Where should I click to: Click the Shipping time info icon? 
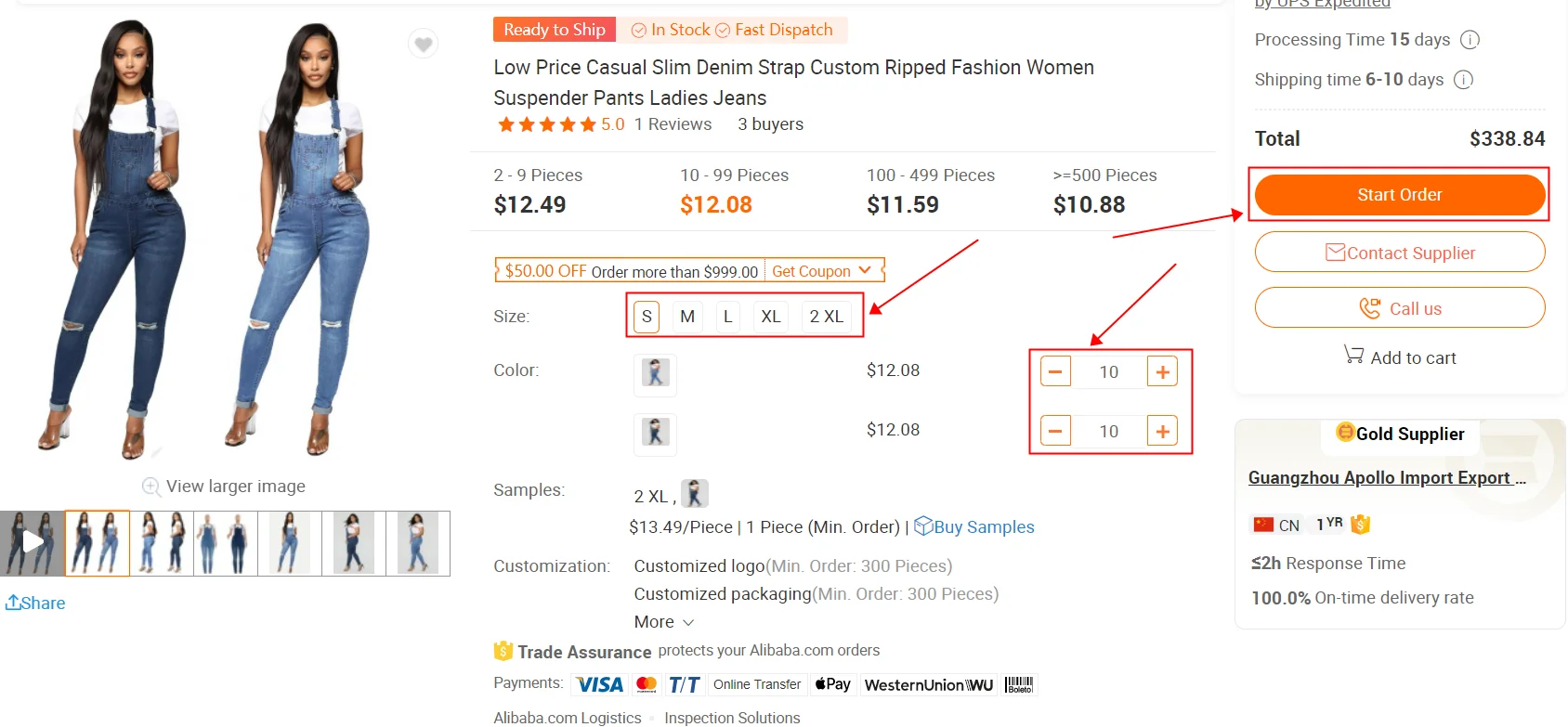pos(1463,80)
